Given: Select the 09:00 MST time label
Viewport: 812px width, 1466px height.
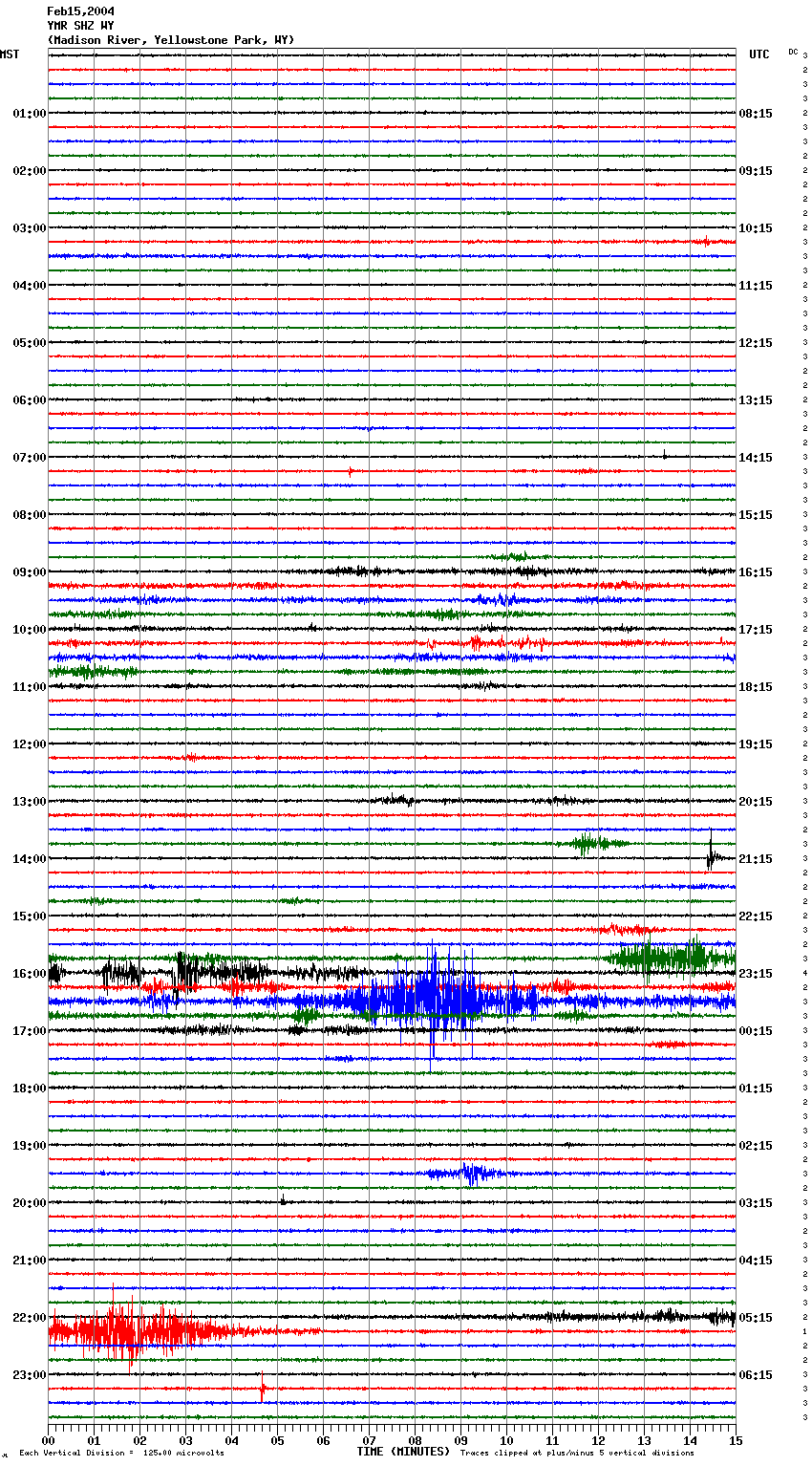Looking at the screenshot, I should coord(30,572).
